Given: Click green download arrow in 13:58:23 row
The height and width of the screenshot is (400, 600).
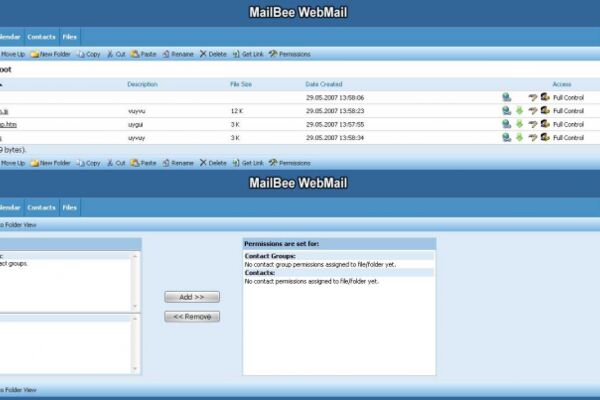Looking at the screenshot, I should tap(519, 111).
